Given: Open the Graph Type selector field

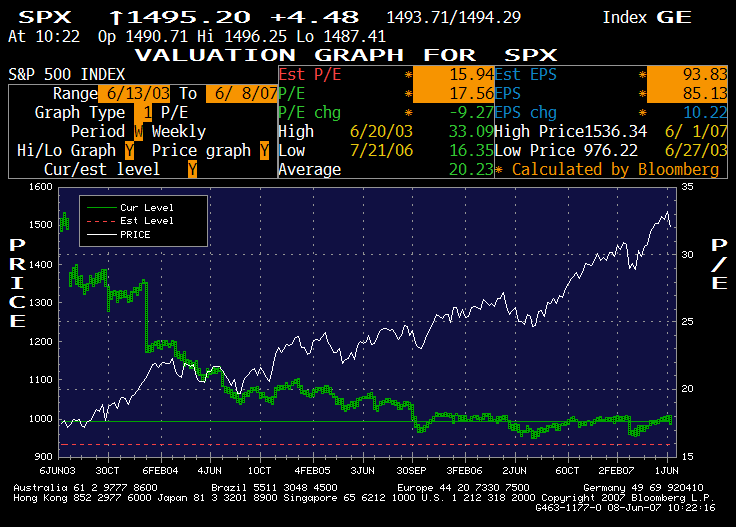Looking at the screenshot, I should (148, 112).
